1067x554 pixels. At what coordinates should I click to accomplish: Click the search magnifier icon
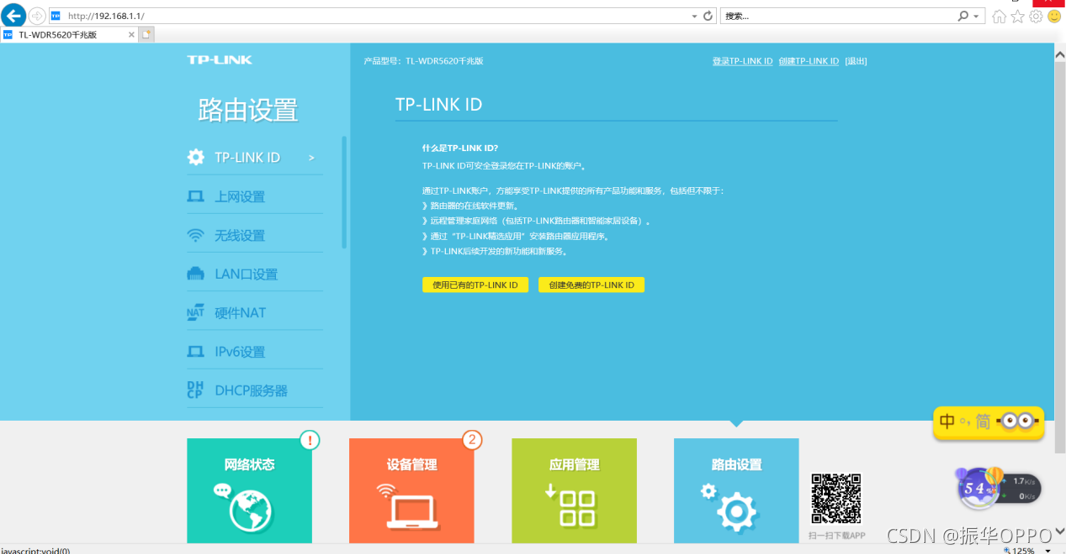coord(963,16)
